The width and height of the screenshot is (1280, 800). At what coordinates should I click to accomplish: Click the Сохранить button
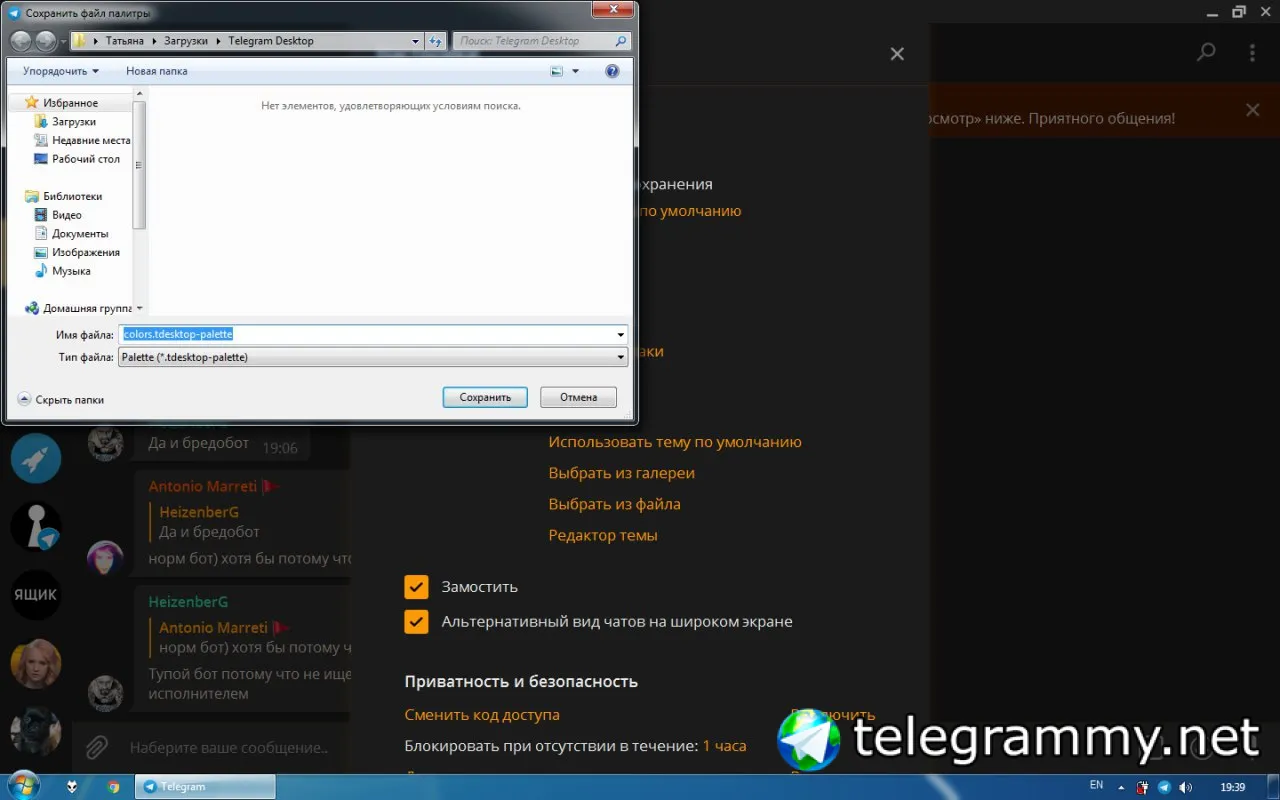tap(485, 397)
